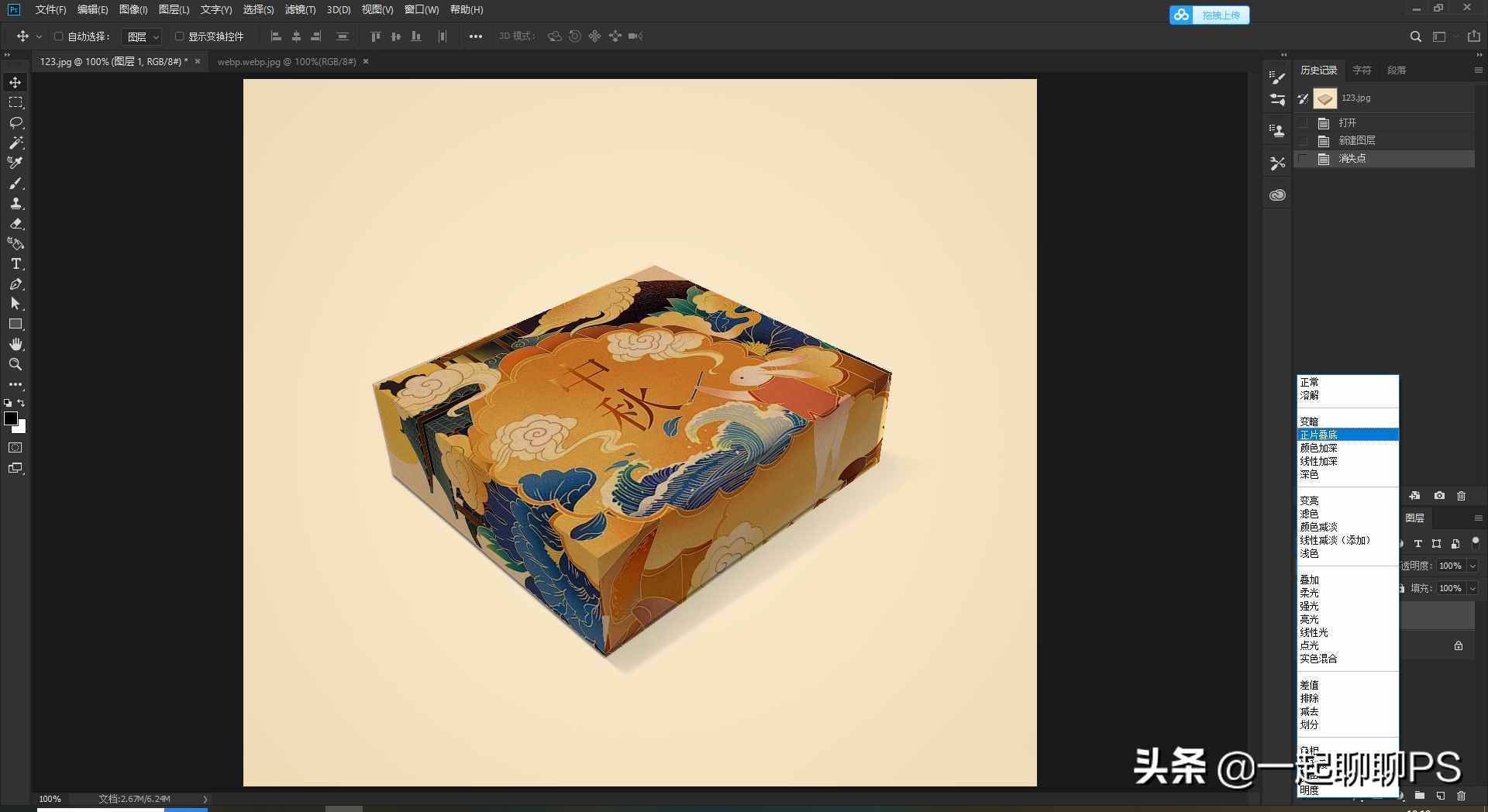Expand status bar info arrow

(205, 799)
